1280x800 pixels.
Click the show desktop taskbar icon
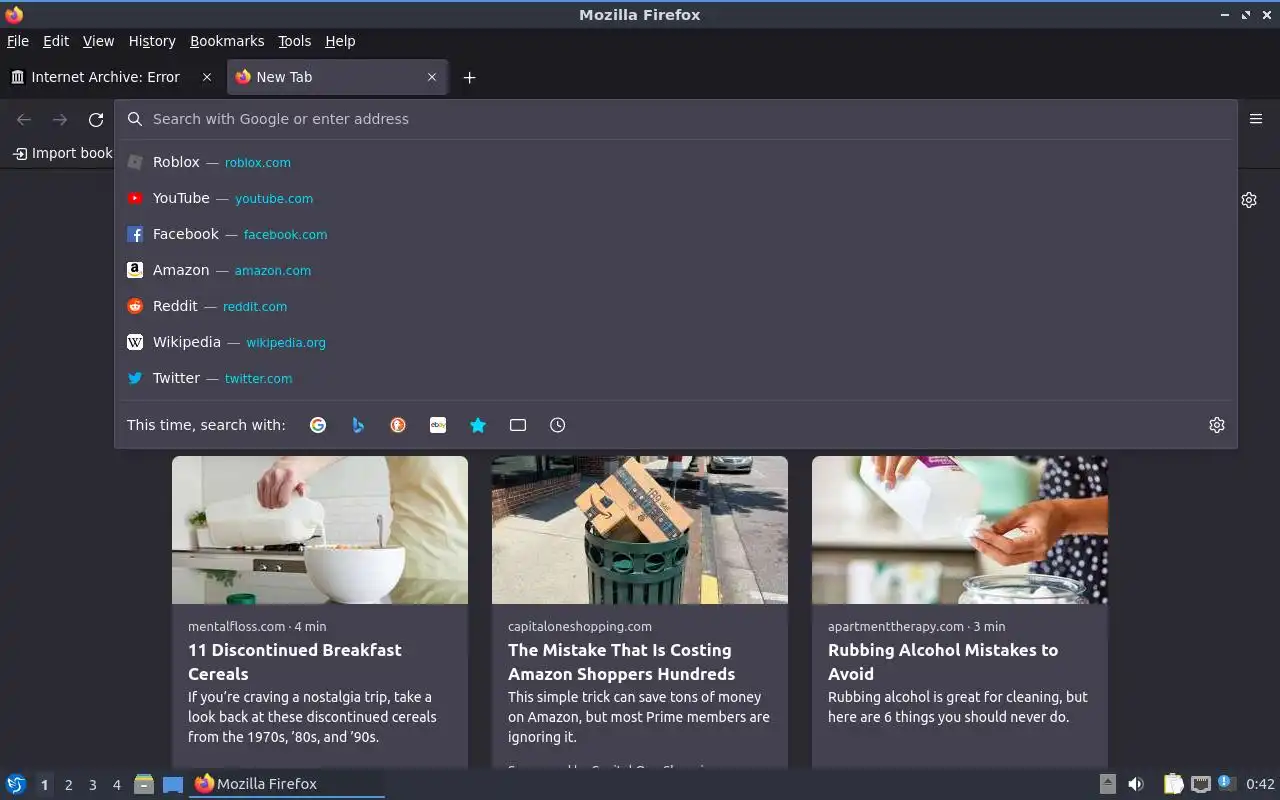pyautogui.click(x=173, y=784)
